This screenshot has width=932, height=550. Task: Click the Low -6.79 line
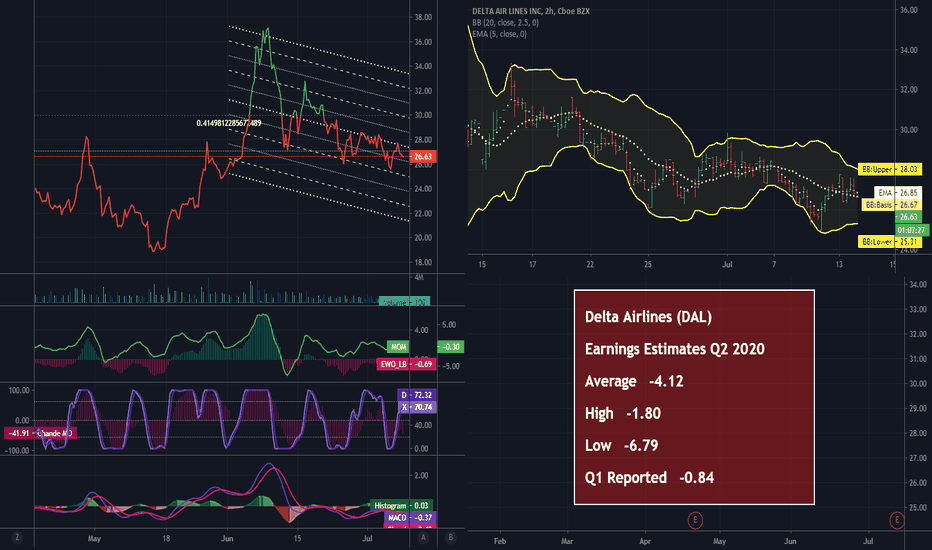pyautogui.click(x=622, y=445)
